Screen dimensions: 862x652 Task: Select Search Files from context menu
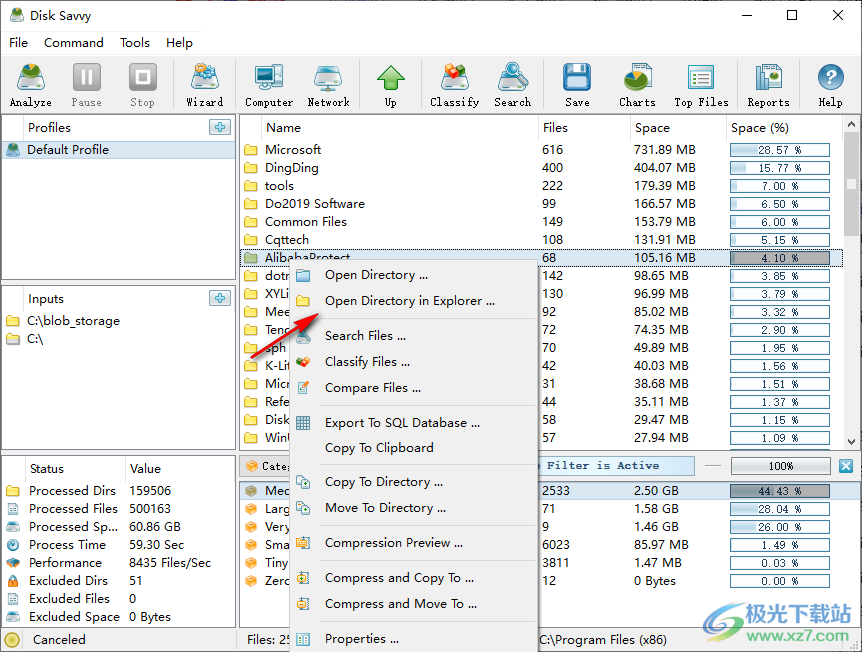click(413, 336)
